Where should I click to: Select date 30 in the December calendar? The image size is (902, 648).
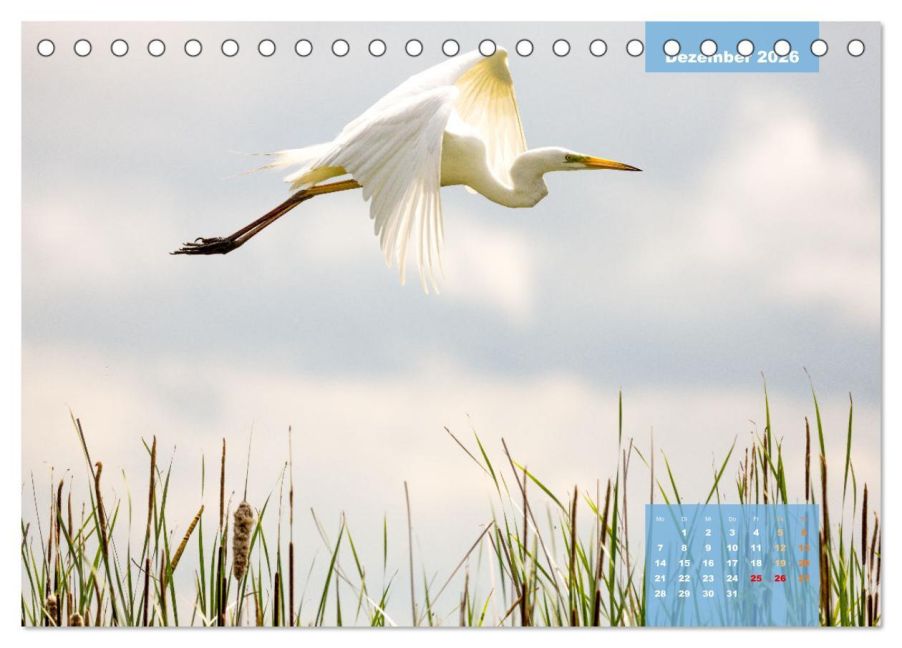(x=708, y=593)
